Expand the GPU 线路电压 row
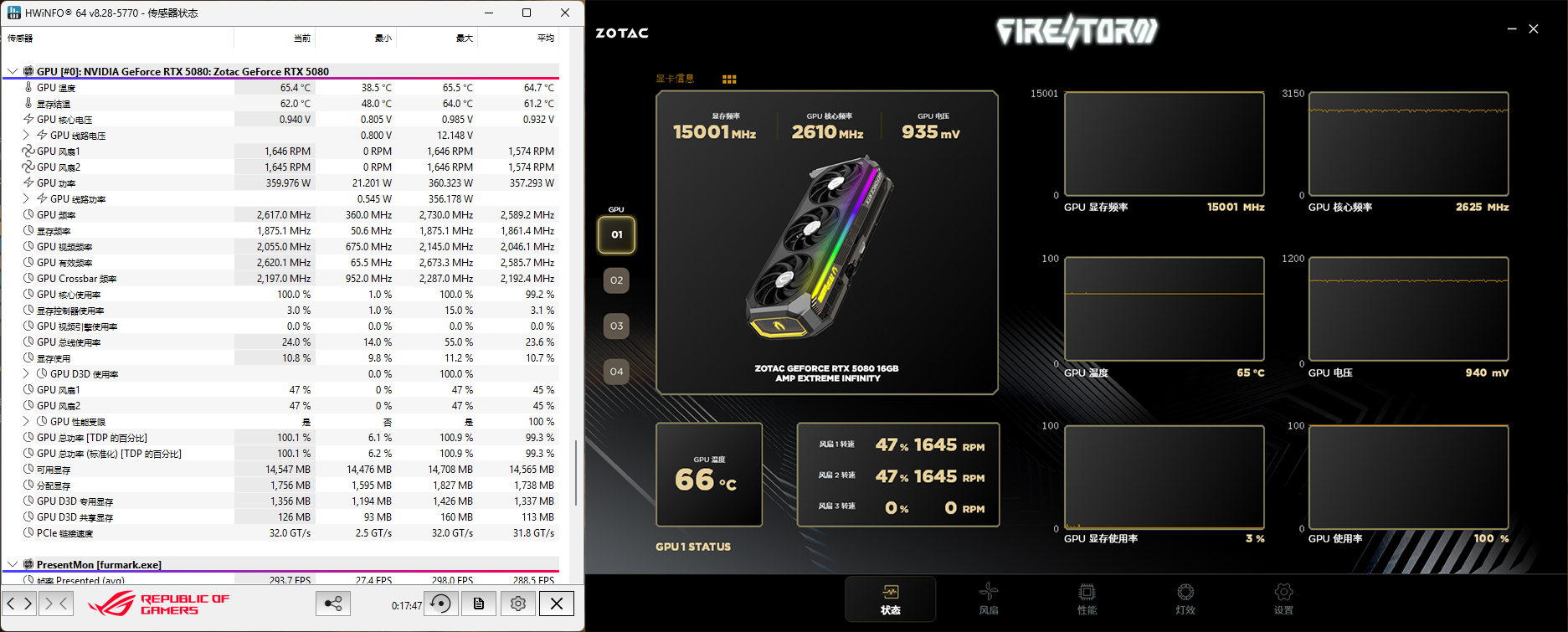 pos(26,135)
